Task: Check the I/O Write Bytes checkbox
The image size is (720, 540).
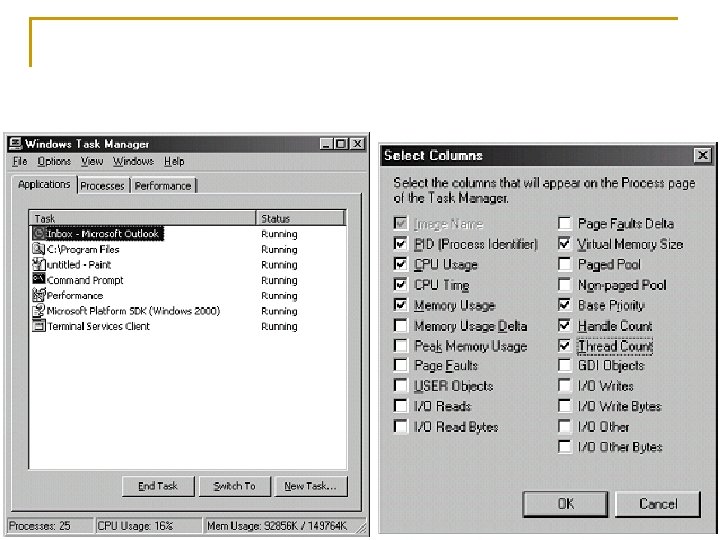Action: click(x=565, y=405)
